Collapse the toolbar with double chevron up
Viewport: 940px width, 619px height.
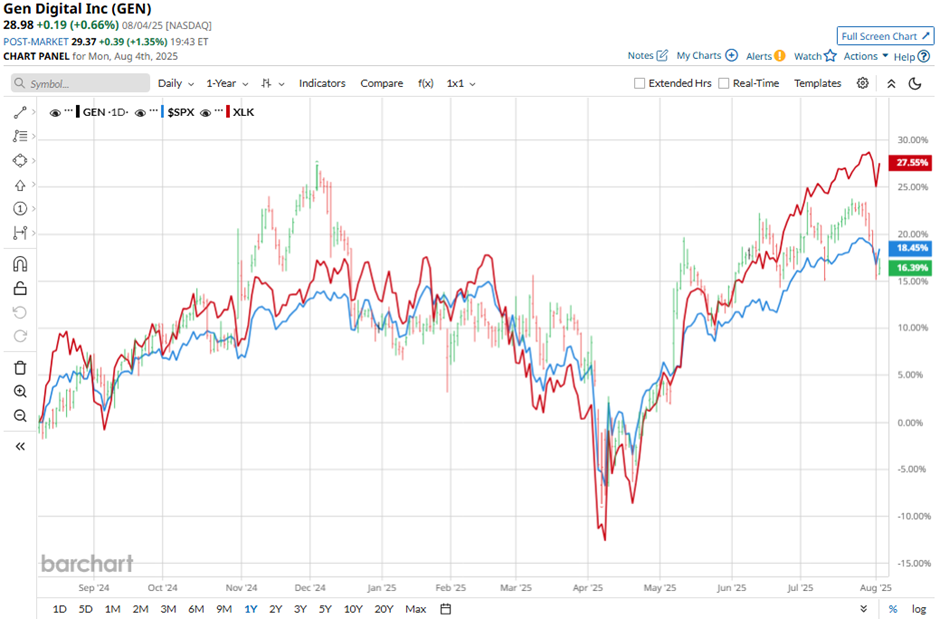tap(891, 84)
